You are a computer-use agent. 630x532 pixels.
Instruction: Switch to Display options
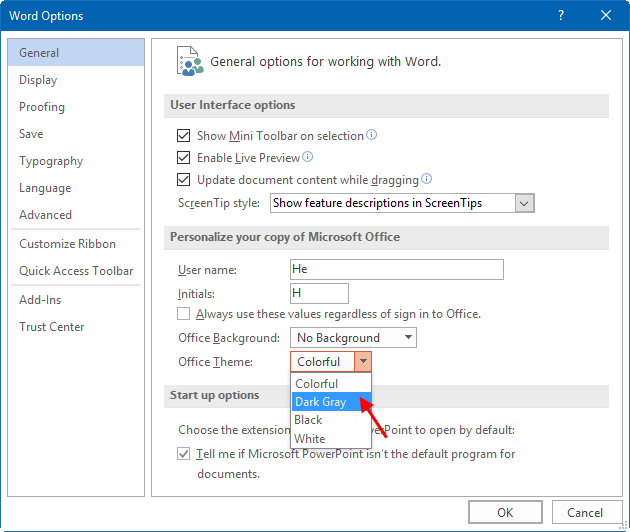tap(76, 80)
